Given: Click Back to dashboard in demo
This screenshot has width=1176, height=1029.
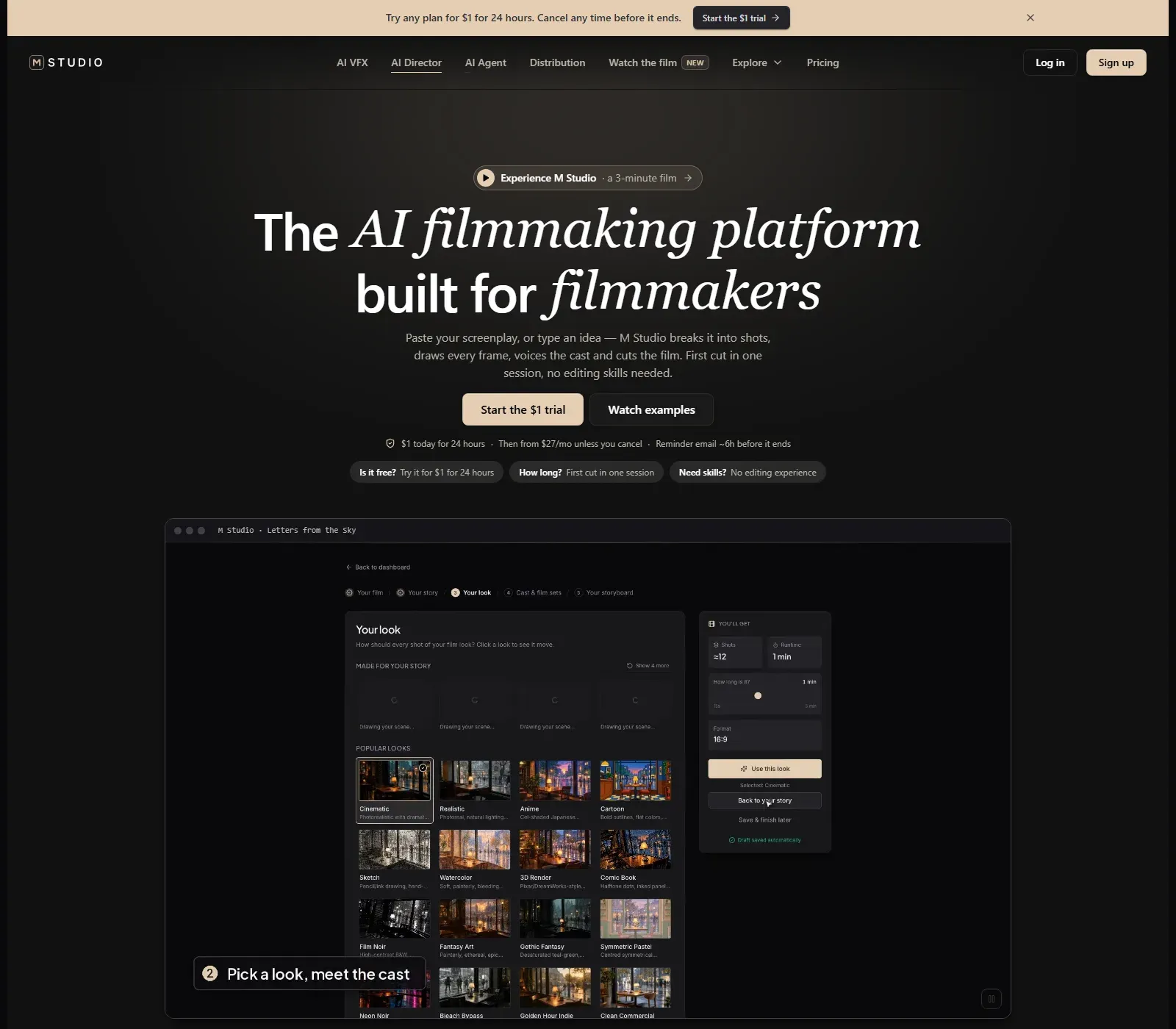Looking at the screenshot, I should pyautogui.click(x=378, y=567).
